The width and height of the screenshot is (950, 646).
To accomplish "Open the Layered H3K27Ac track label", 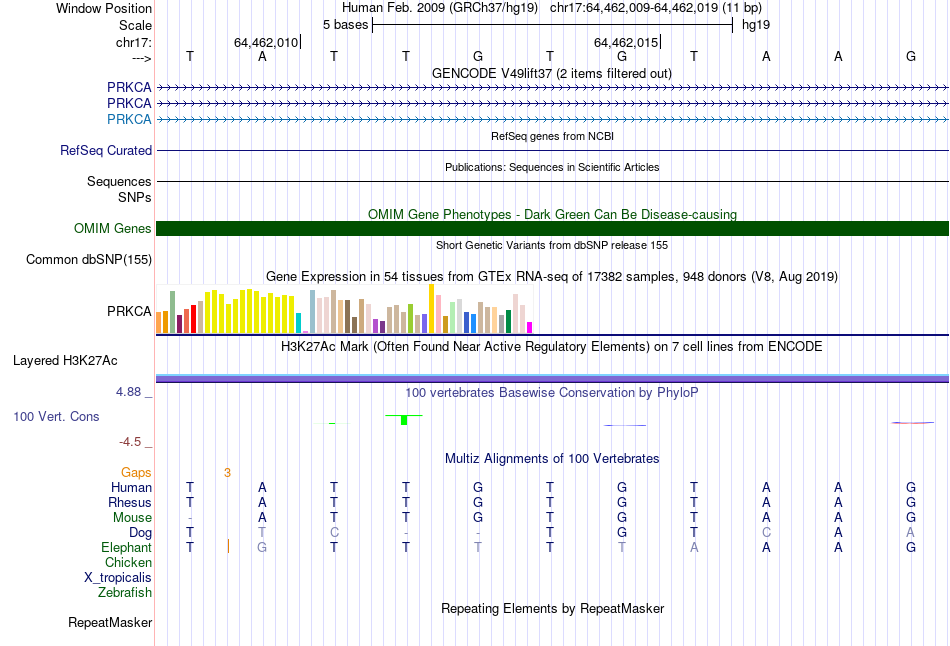I will coord(65,361).
